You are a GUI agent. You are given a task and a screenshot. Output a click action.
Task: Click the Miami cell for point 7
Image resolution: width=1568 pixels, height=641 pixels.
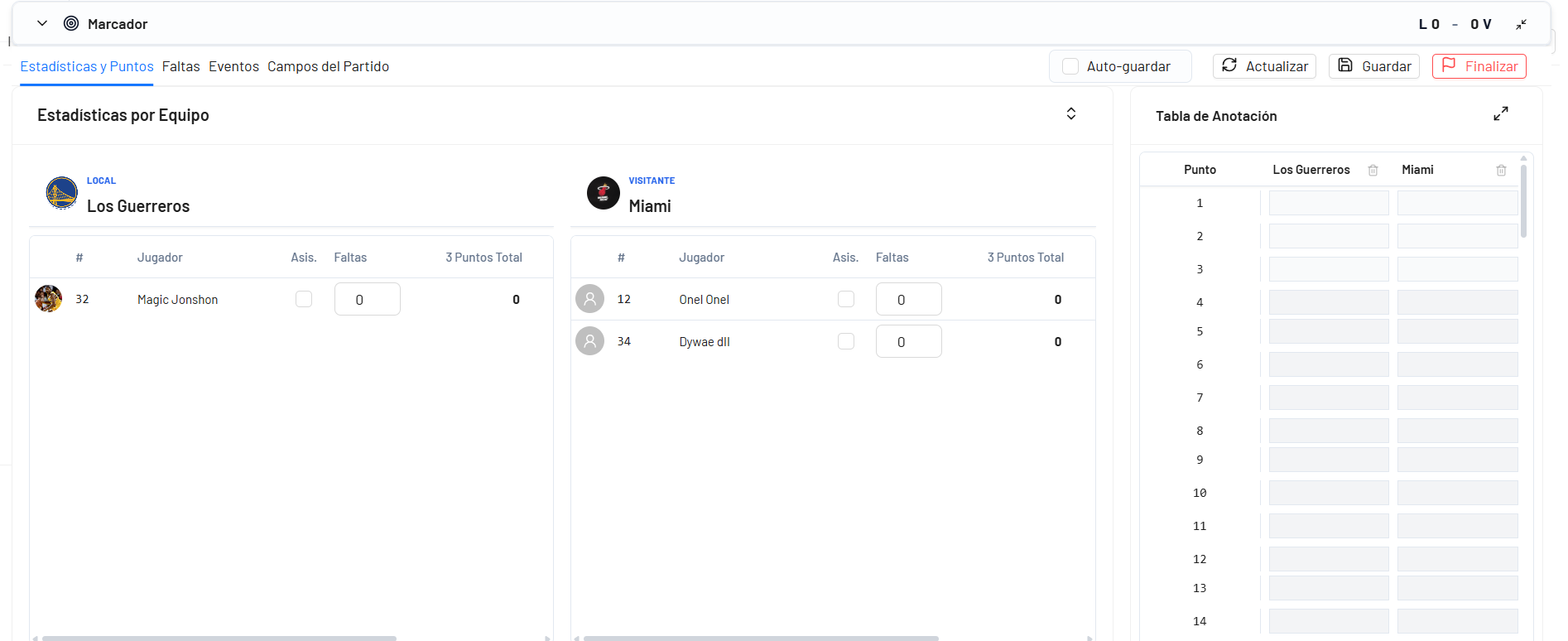point(1458,398)
